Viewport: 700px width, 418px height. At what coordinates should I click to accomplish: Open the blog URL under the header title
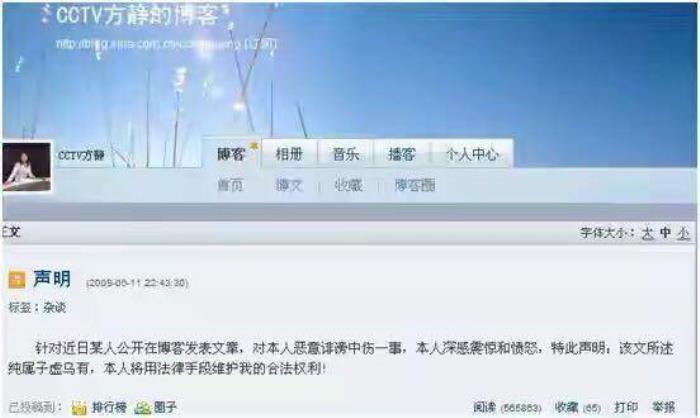coord(166,44)
